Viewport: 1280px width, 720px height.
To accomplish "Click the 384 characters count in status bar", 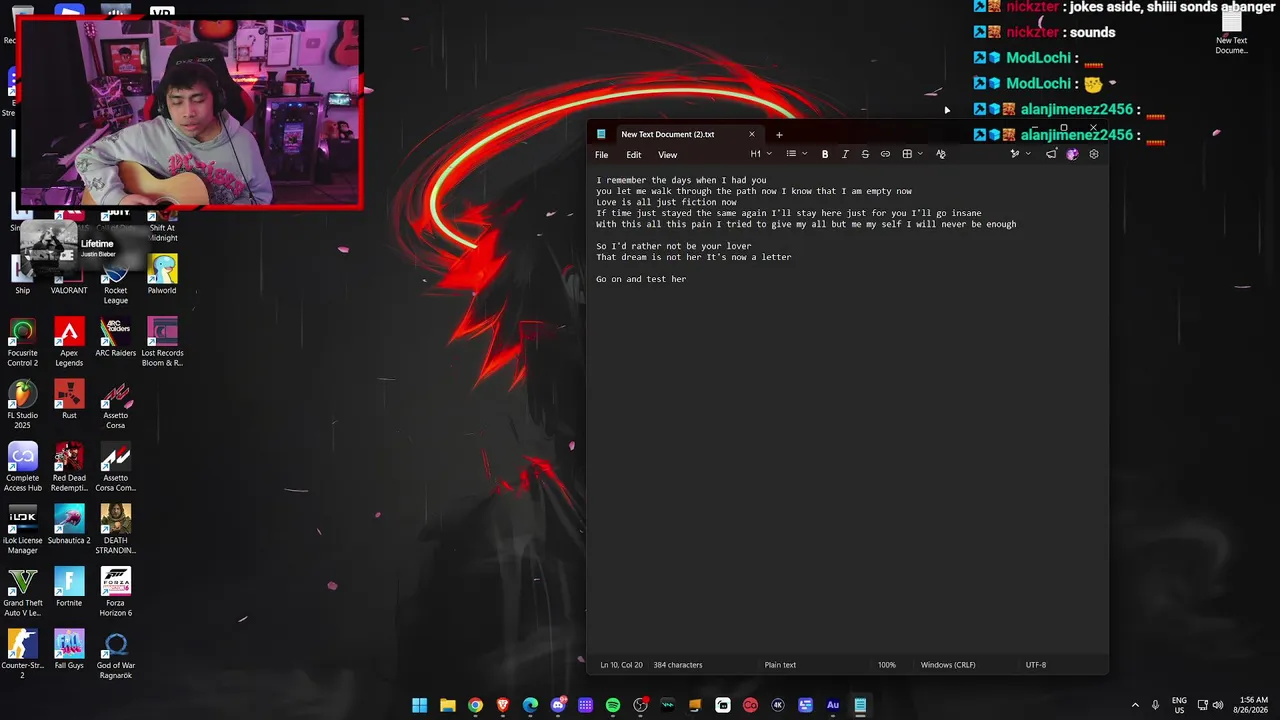I will point(678,665).
